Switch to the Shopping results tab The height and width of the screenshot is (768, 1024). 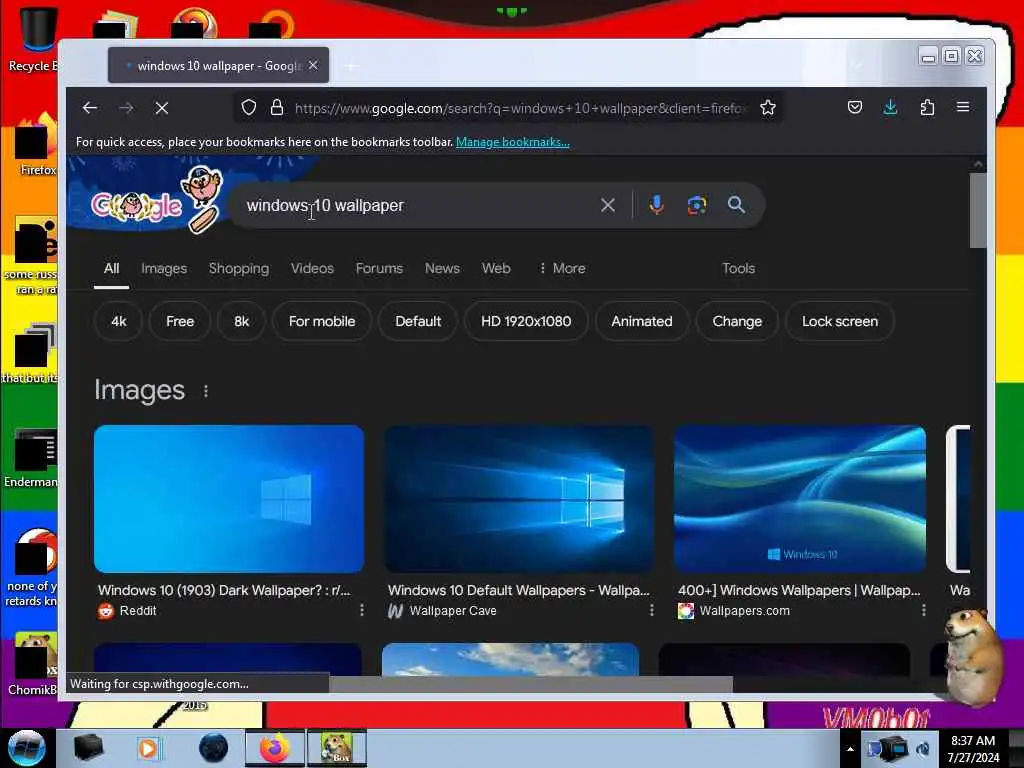239,268
